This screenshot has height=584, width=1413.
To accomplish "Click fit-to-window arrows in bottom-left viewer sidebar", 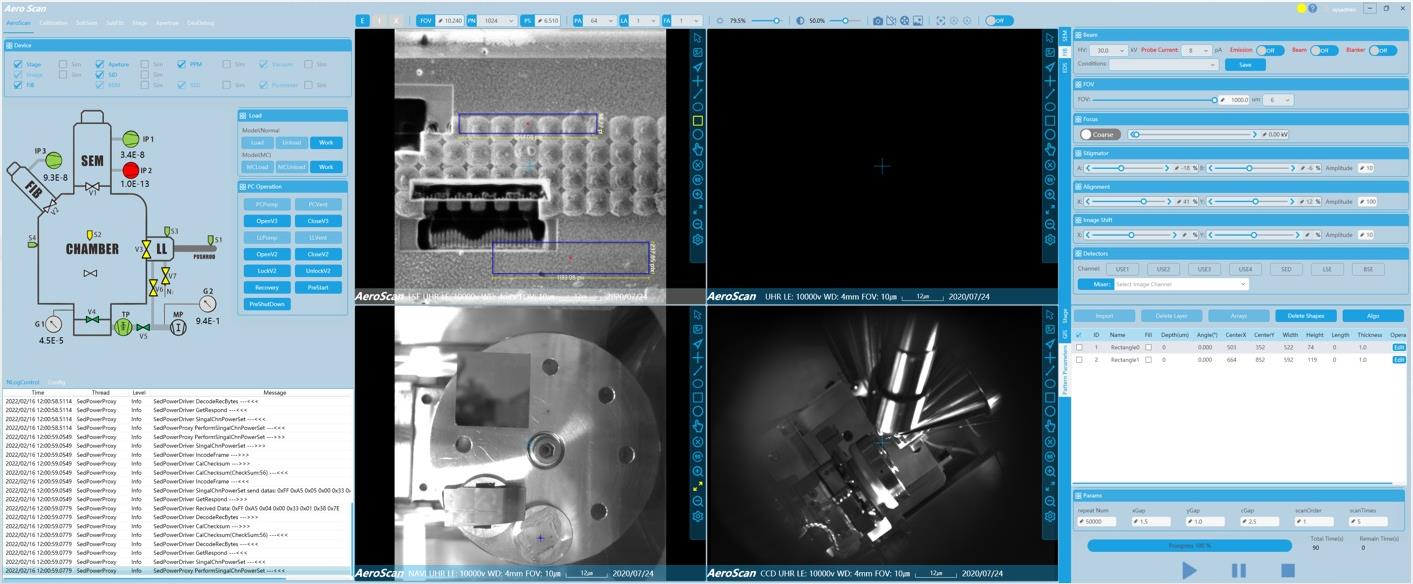I will 698,487.
